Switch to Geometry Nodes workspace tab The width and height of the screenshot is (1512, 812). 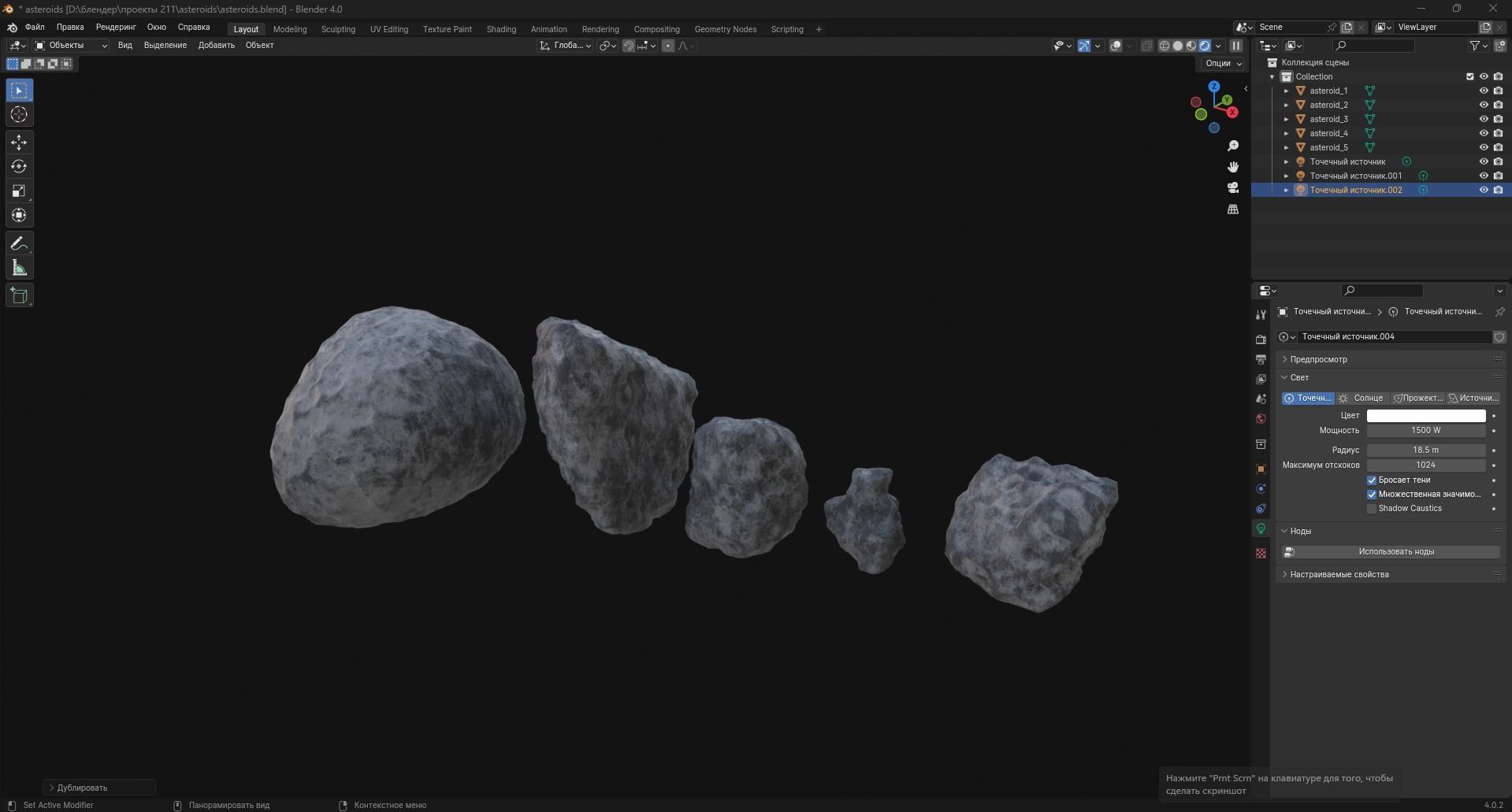[725, 29]
